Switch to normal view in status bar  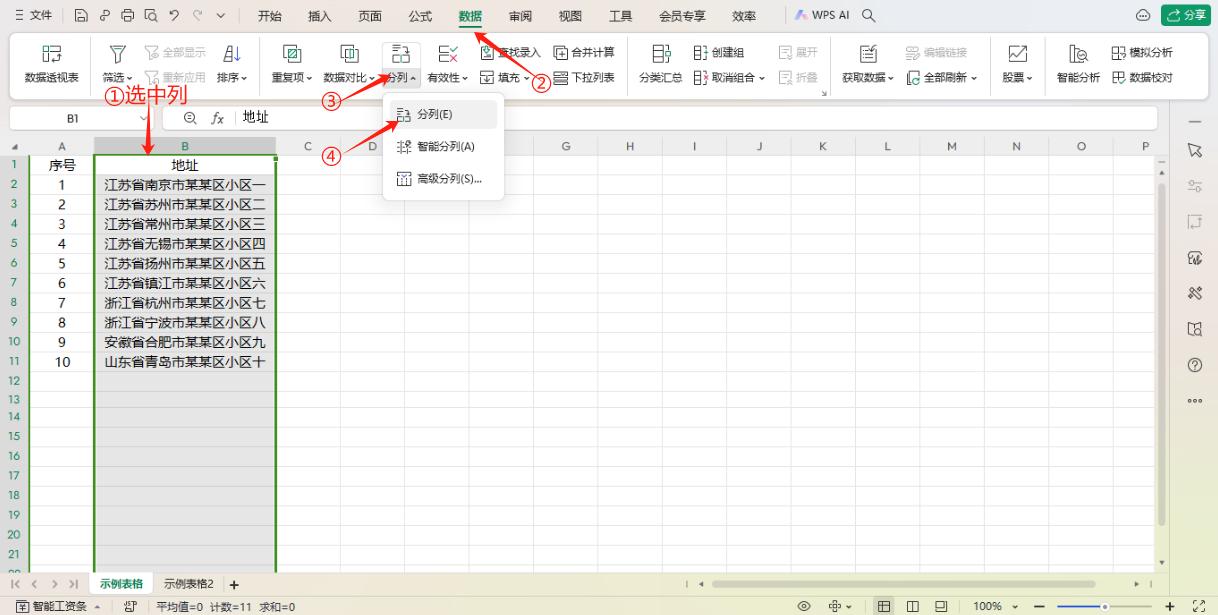[885, 606]
